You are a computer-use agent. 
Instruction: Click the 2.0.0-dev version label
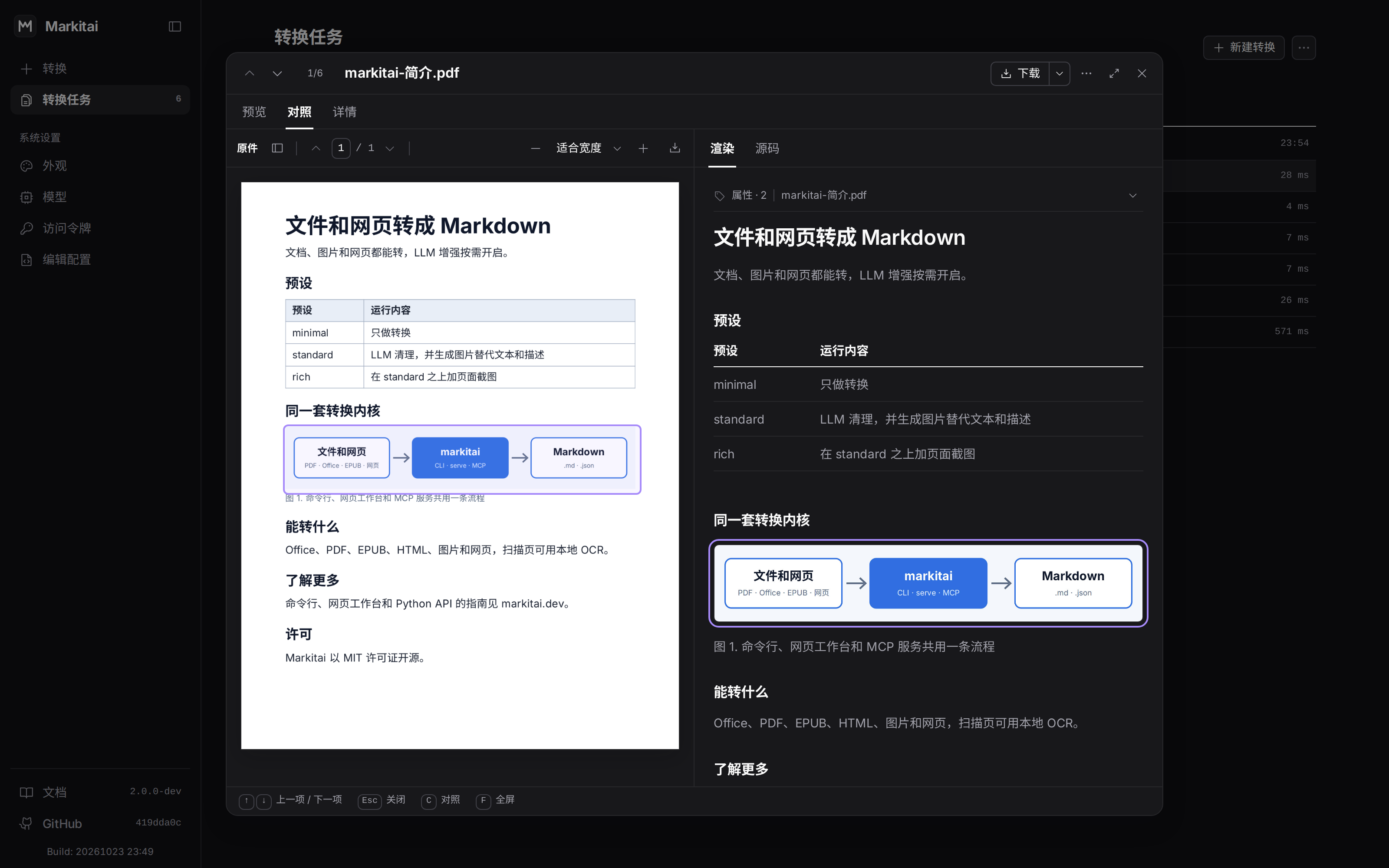coord(155,792)
